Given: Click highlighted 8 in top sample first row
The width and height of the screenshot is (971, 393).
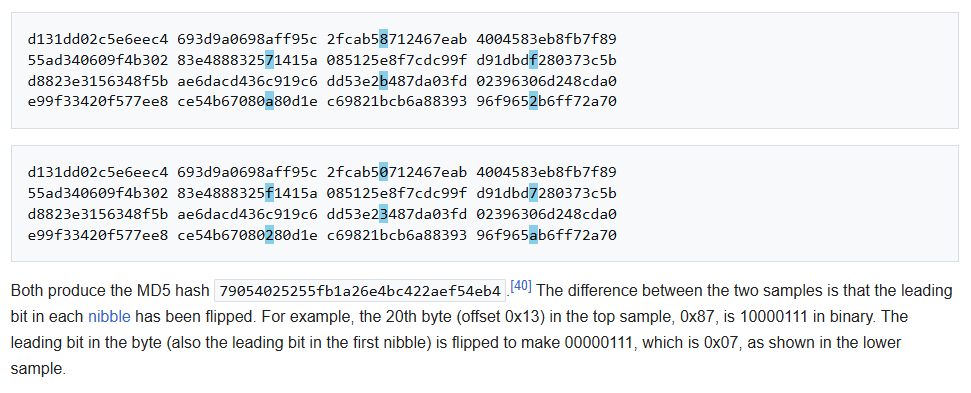Looking at the screenshot, I should tap(384, 40).
